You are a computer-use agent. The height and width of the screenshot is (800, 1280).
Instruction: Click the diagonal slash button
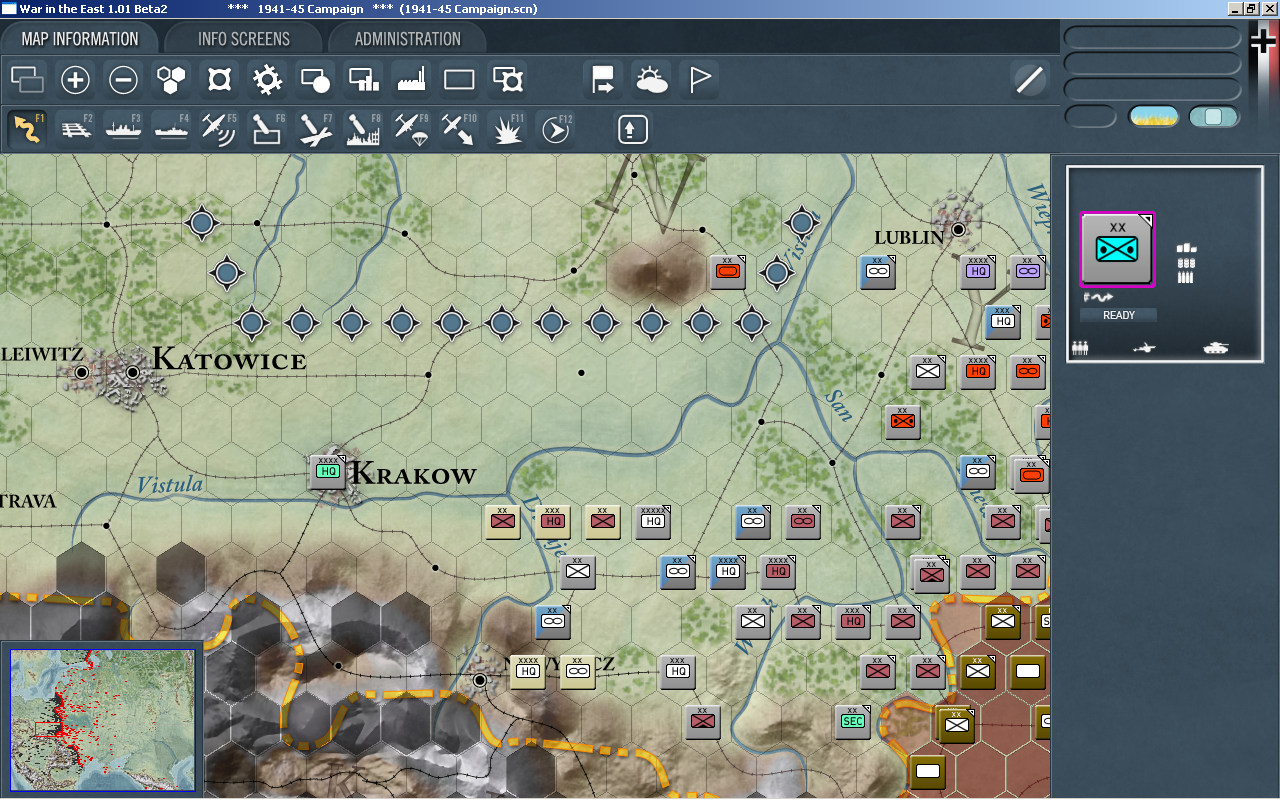(x=1029, y=79)
